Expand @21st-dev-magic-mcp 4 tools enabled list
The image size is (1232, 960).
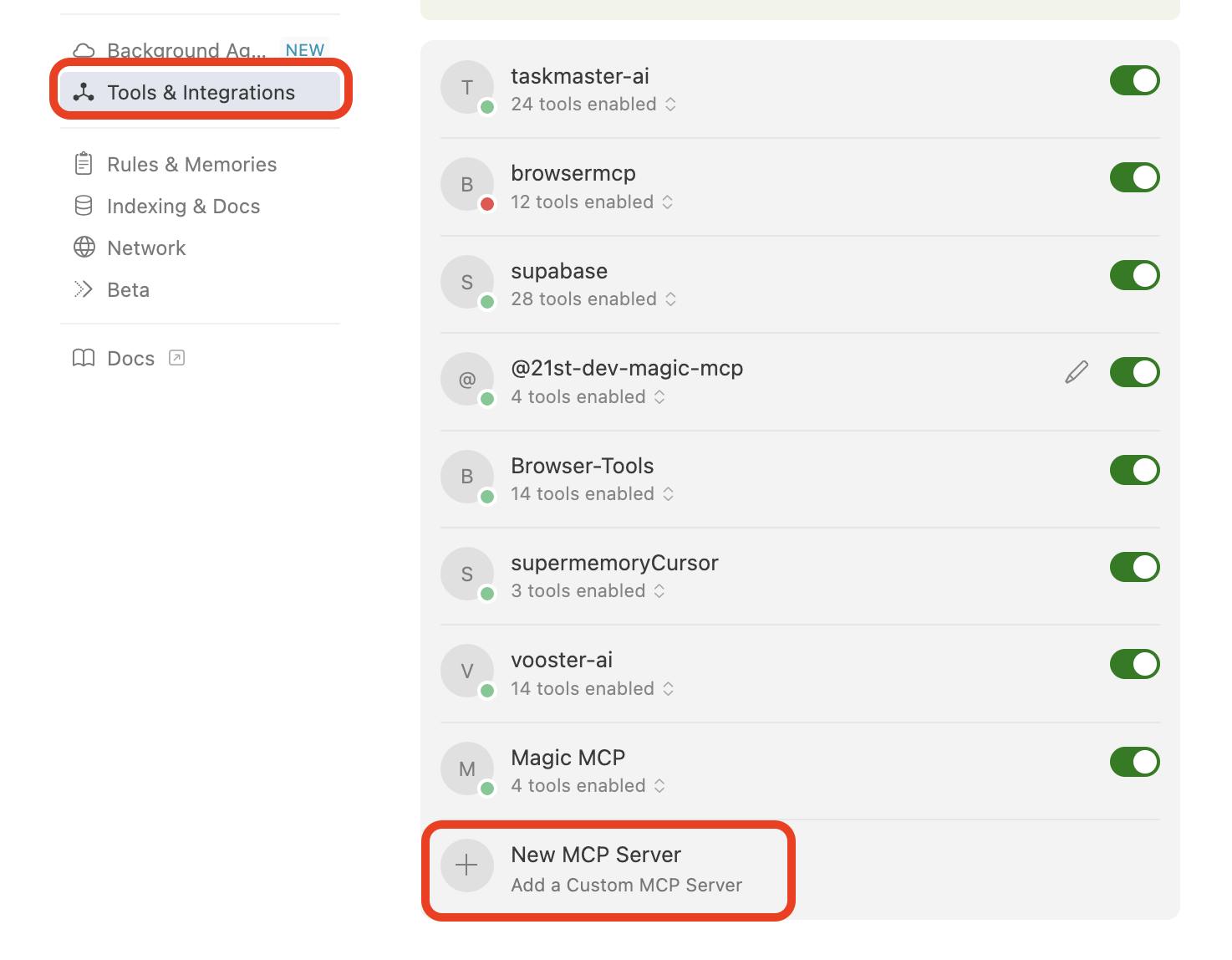click(588, 396)
